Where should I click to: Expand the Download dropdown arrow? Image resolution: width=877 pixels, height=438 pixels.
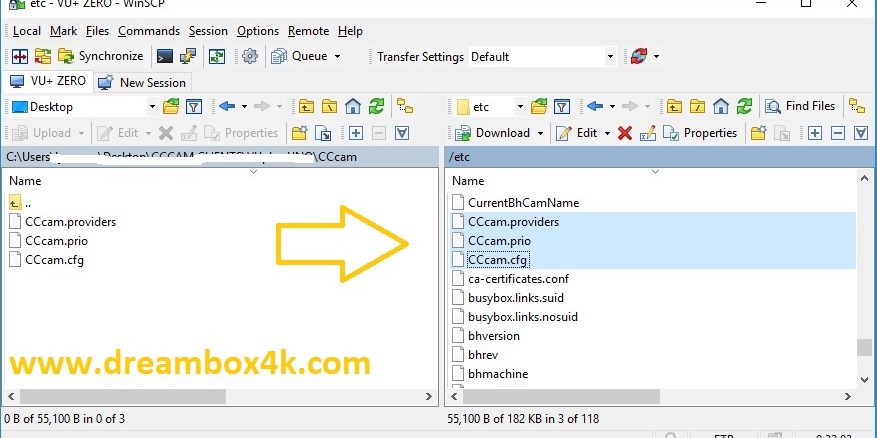540,133
